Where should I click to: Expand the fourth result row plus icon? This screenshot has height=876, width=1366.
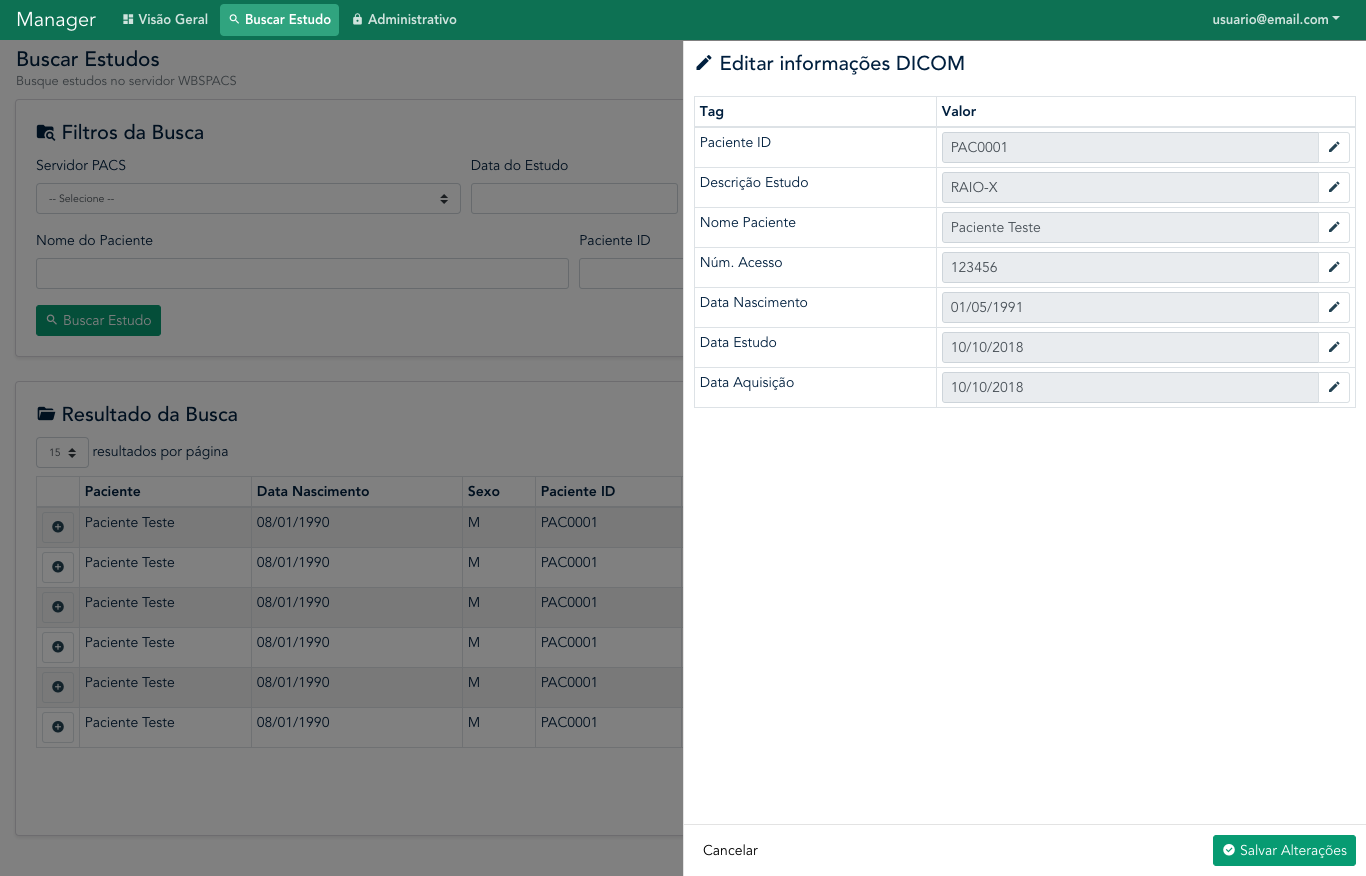point(57,647)
